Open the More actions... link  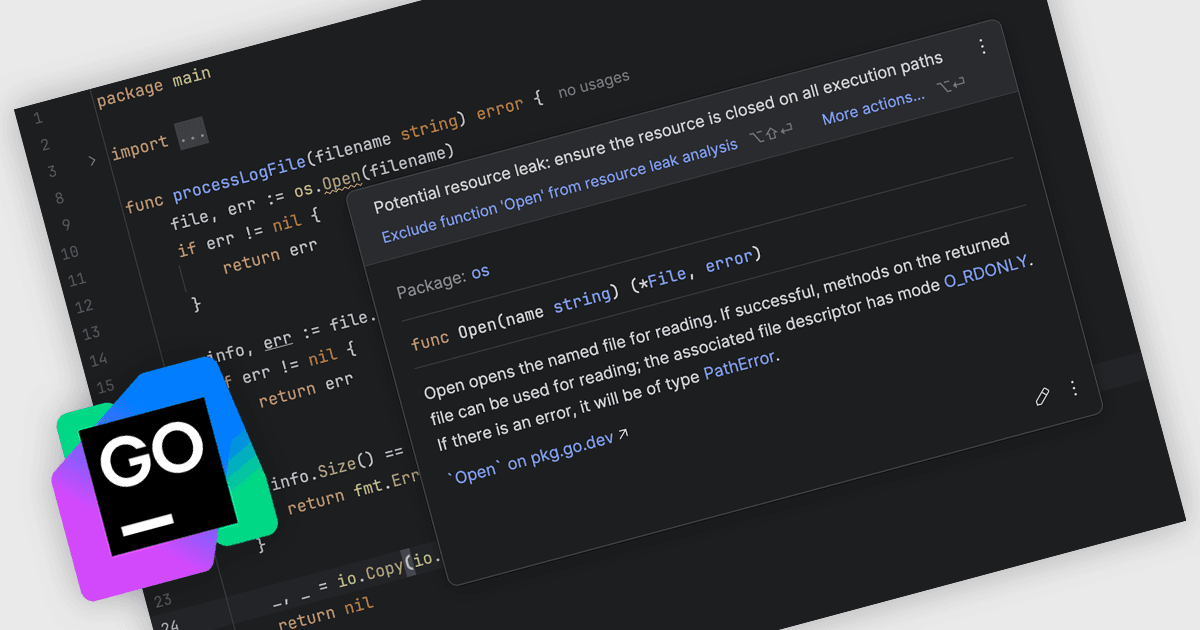[873, 107]
